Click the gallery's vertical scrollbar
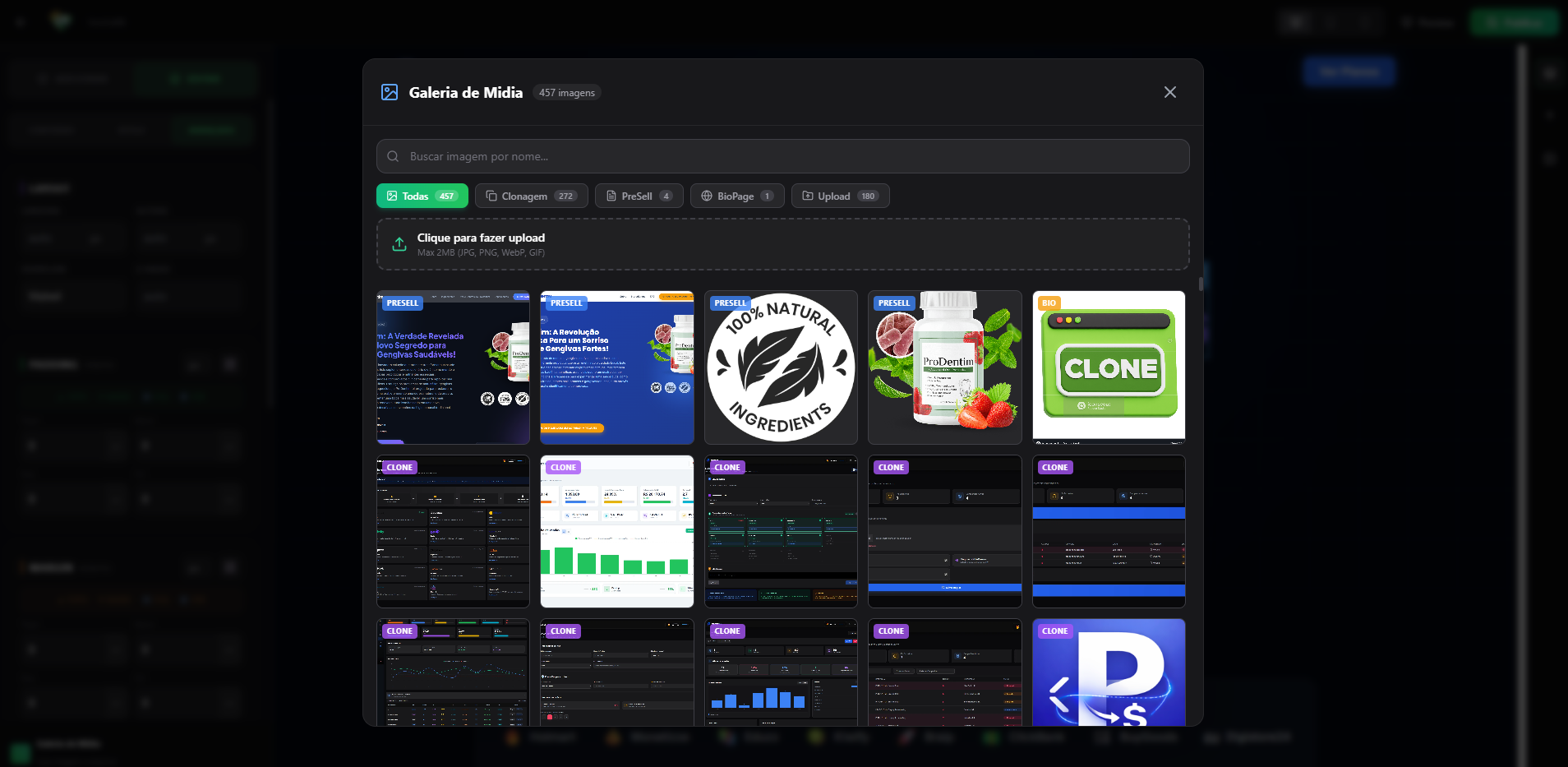This screenshot has width=1568, height=767. [1201, 284]
